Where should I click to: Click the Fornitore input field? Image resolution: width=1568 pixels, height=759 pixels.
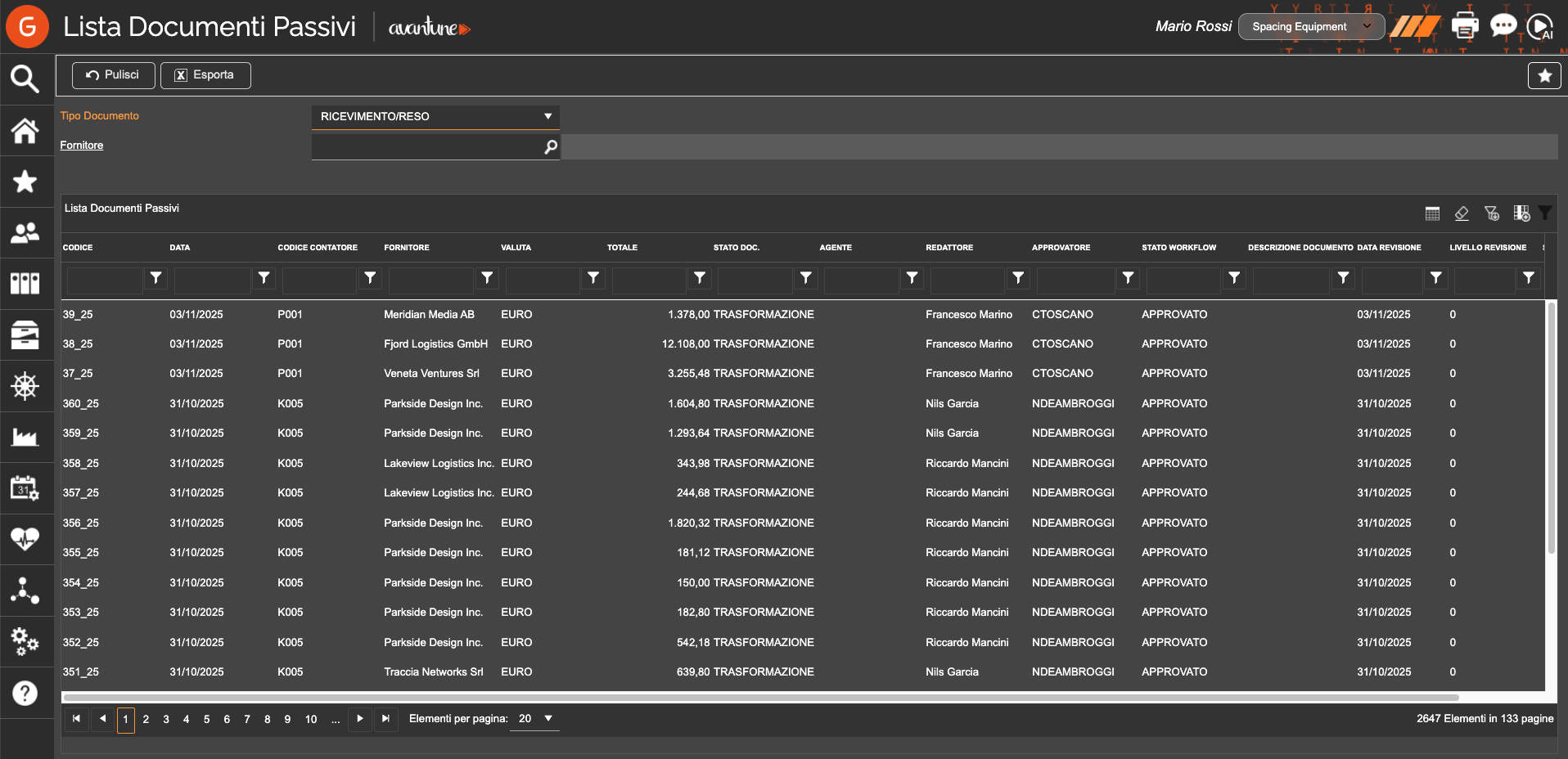426,147
